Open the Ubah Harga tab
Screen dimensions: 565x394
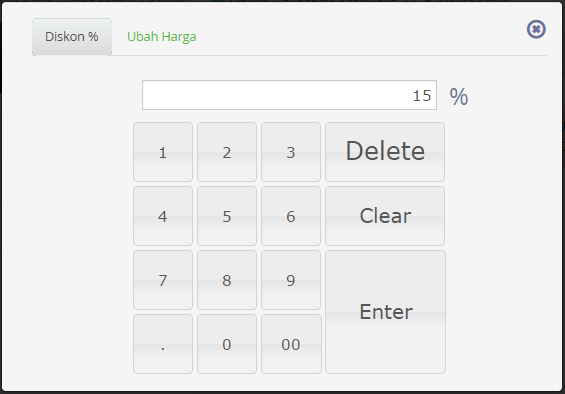tap(161, 37)
